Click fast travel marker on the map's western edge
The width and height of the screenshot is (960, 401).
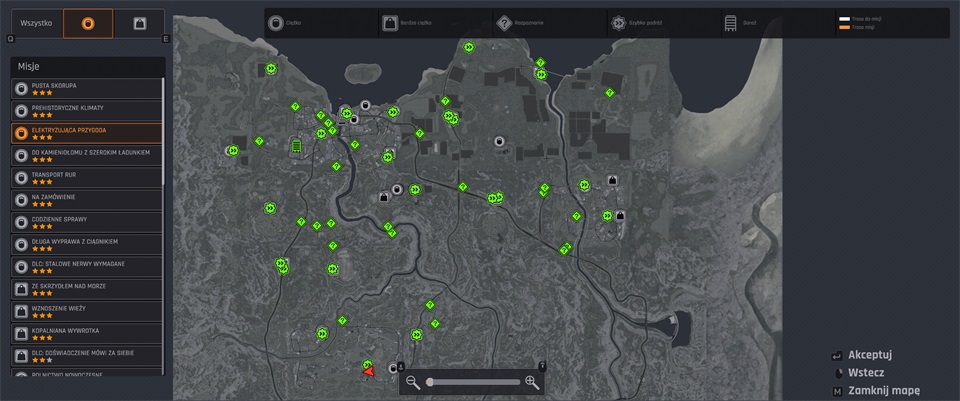[x=233, y=150]
